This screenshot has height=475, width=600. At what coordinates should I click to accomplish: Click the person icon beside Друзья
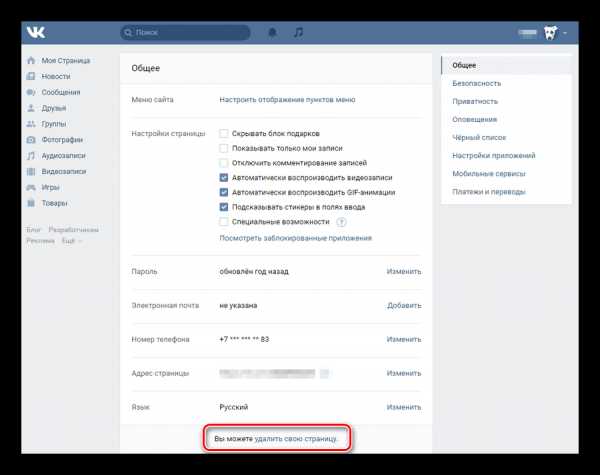[31, 108]
